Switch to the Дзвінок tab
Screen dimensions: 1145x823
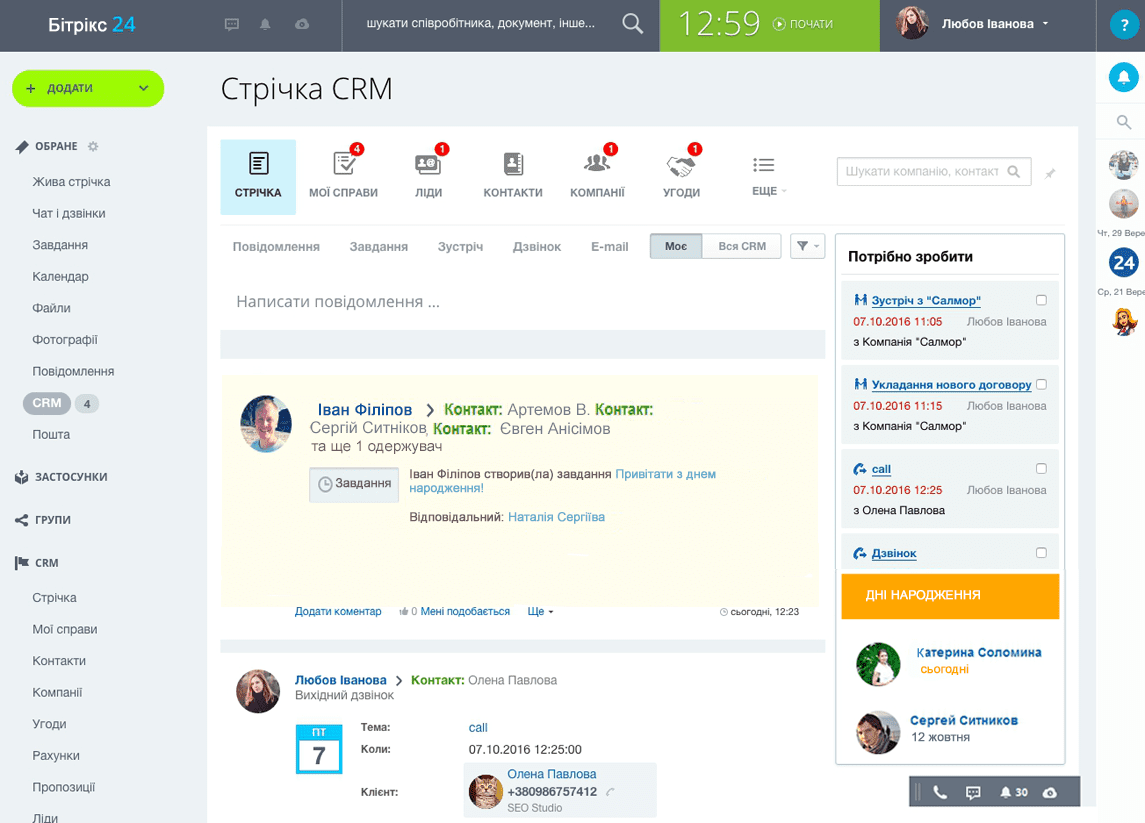click(536, 246)
